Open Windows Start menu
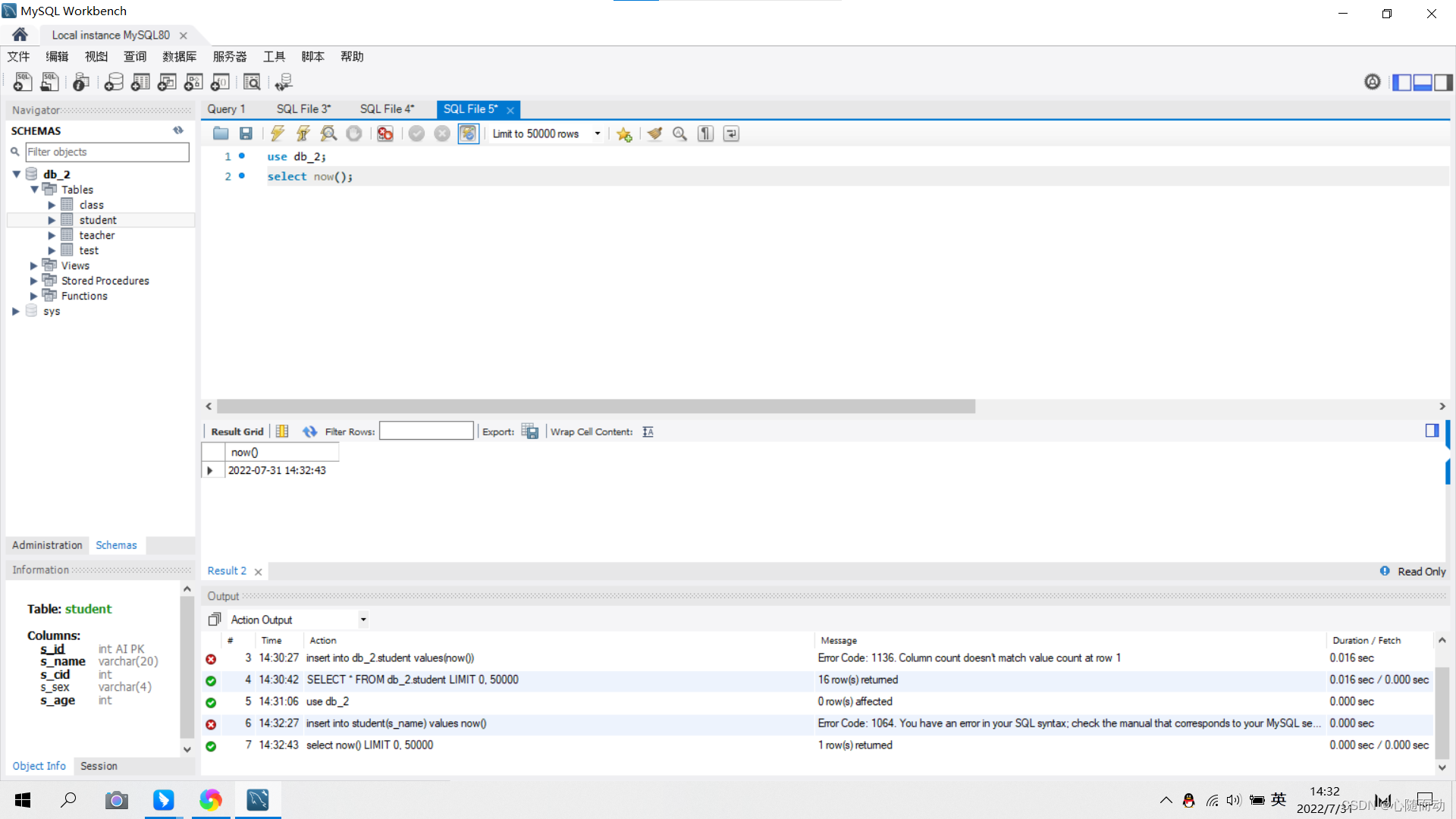 click(23, 800)
